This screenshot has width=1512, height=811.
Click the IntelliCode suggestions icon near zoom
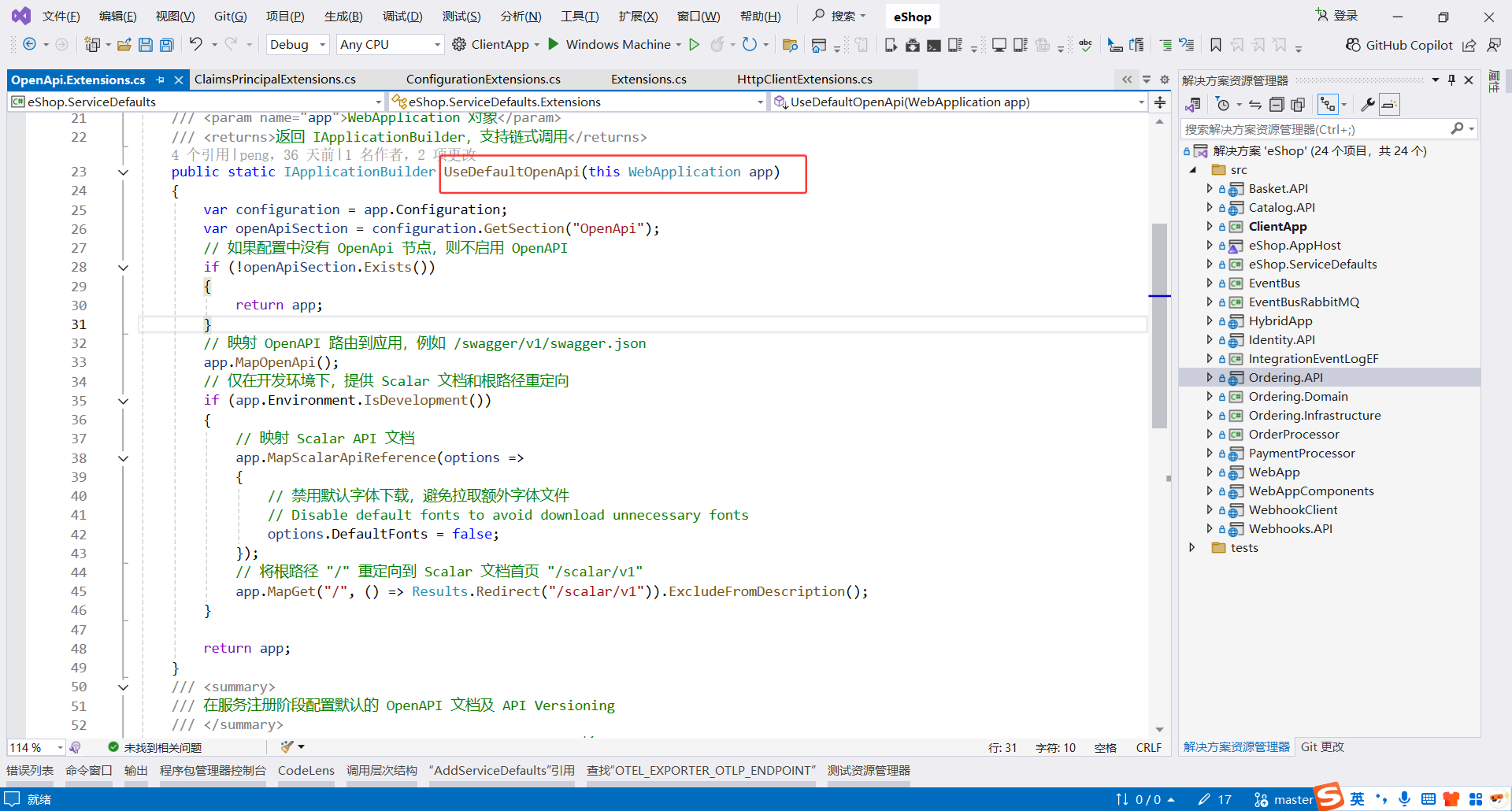75,747
